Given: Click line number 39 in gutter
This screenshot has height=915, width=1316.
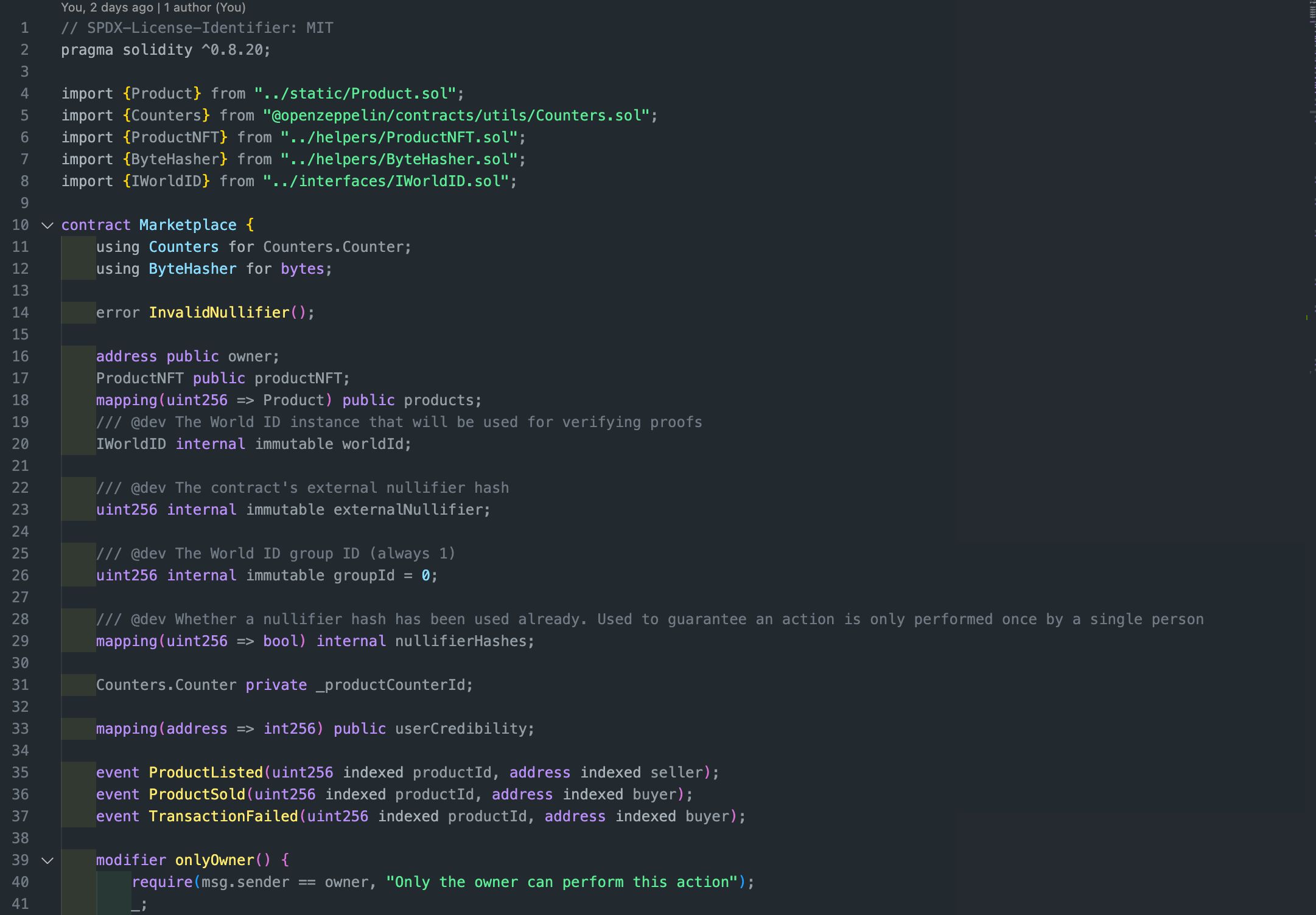Looking at the screenshot, I should (20, 860).
